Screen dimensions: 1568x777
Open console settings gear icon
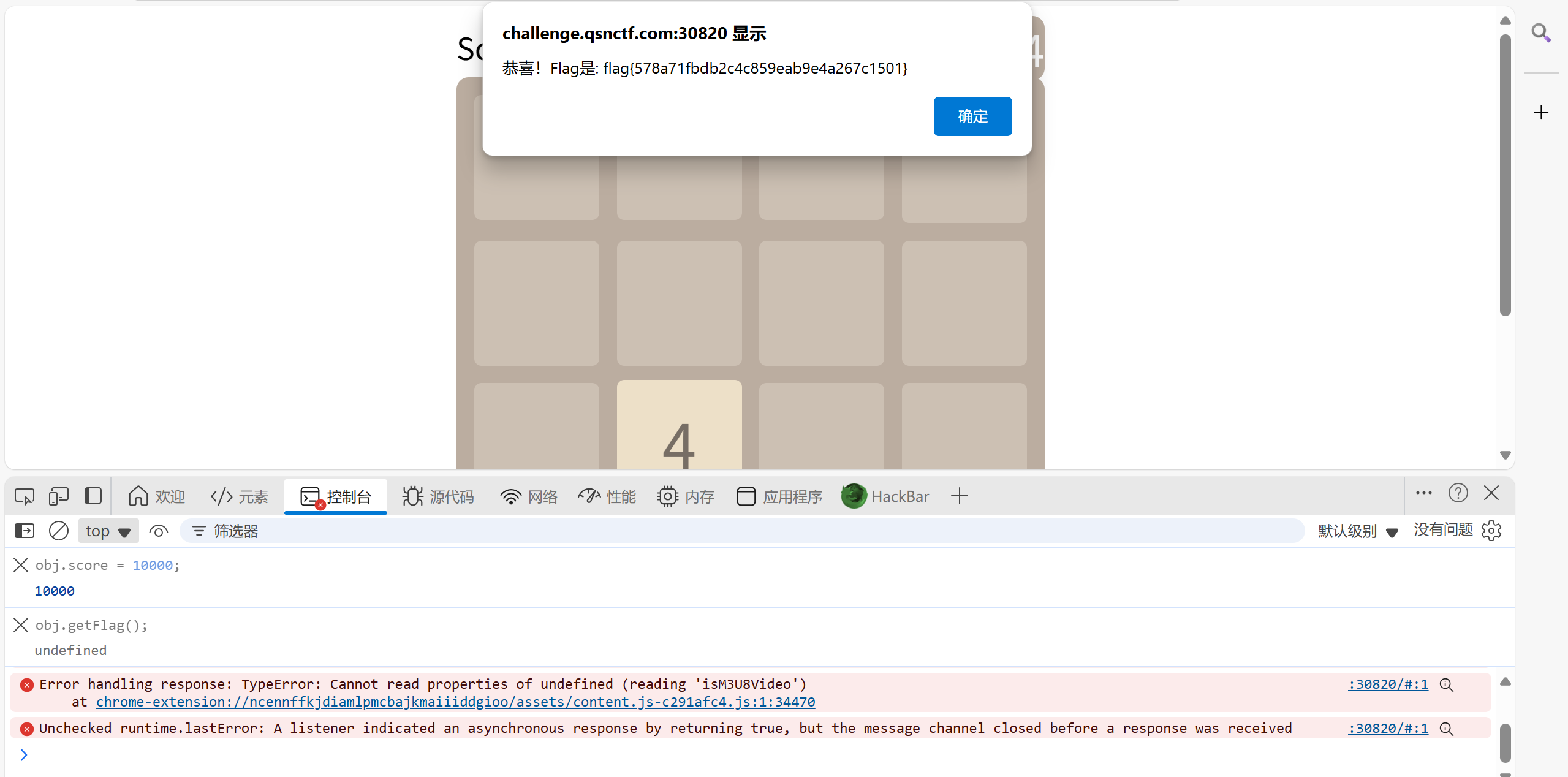[x=1491, y=531]
